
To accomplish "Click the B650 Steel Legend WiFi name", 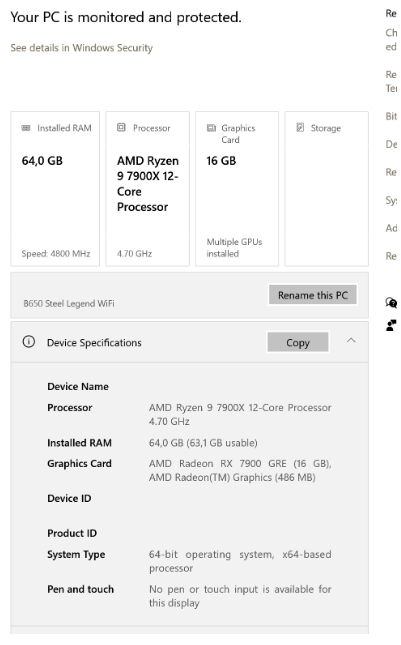I will tap(69, 304).
